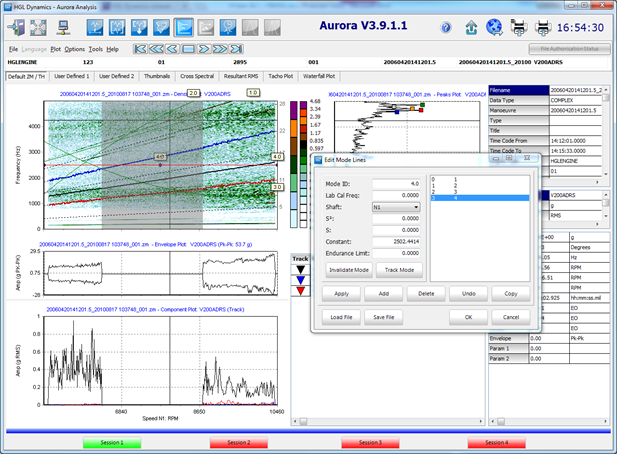Open the Options menu
Image resolution: width=617 pixels, height=454 pixels.
[x=75, y=49]
